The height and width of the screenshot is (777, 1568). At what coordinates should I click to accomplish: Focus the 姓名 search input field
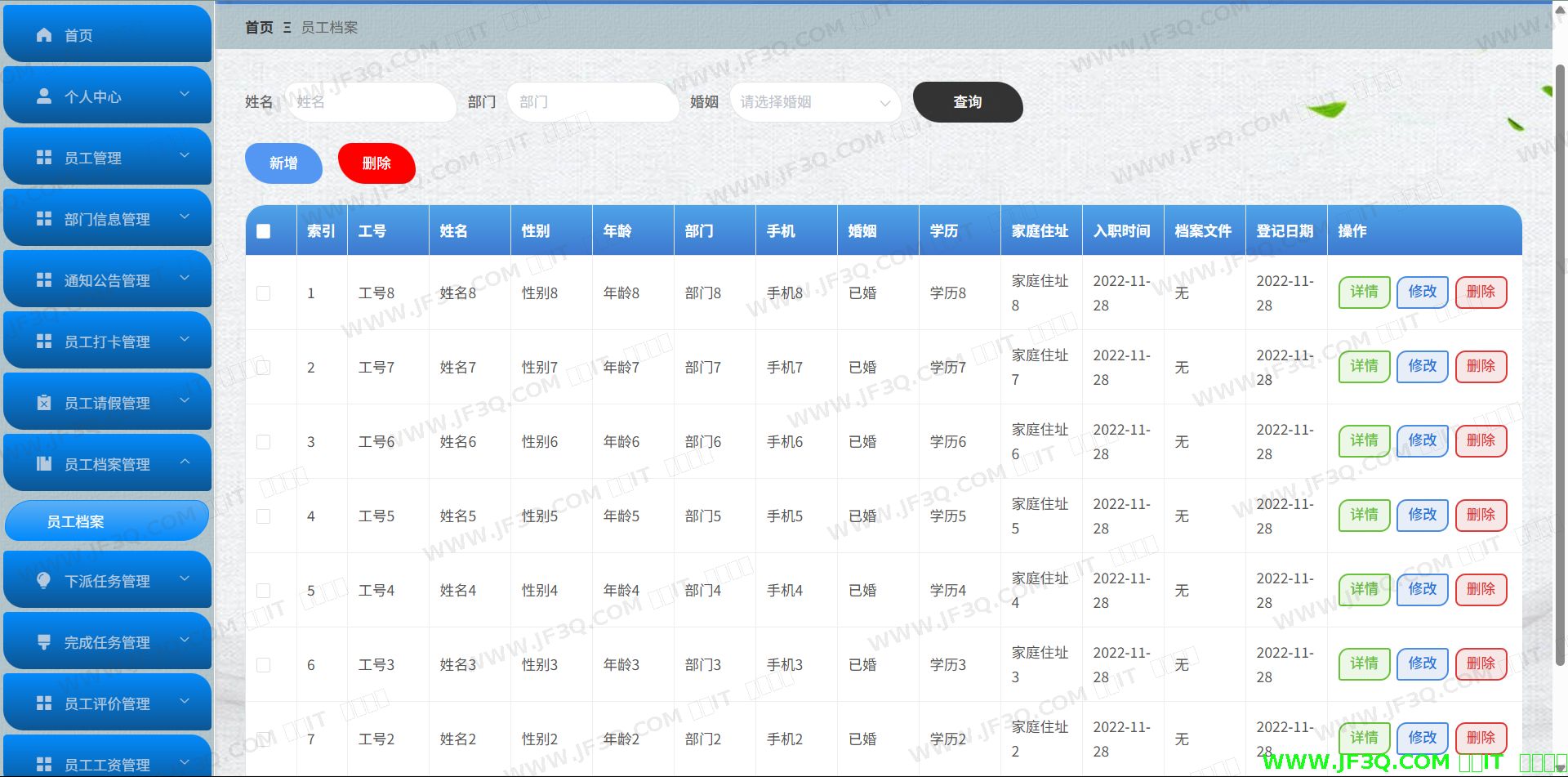pos(372,102)
